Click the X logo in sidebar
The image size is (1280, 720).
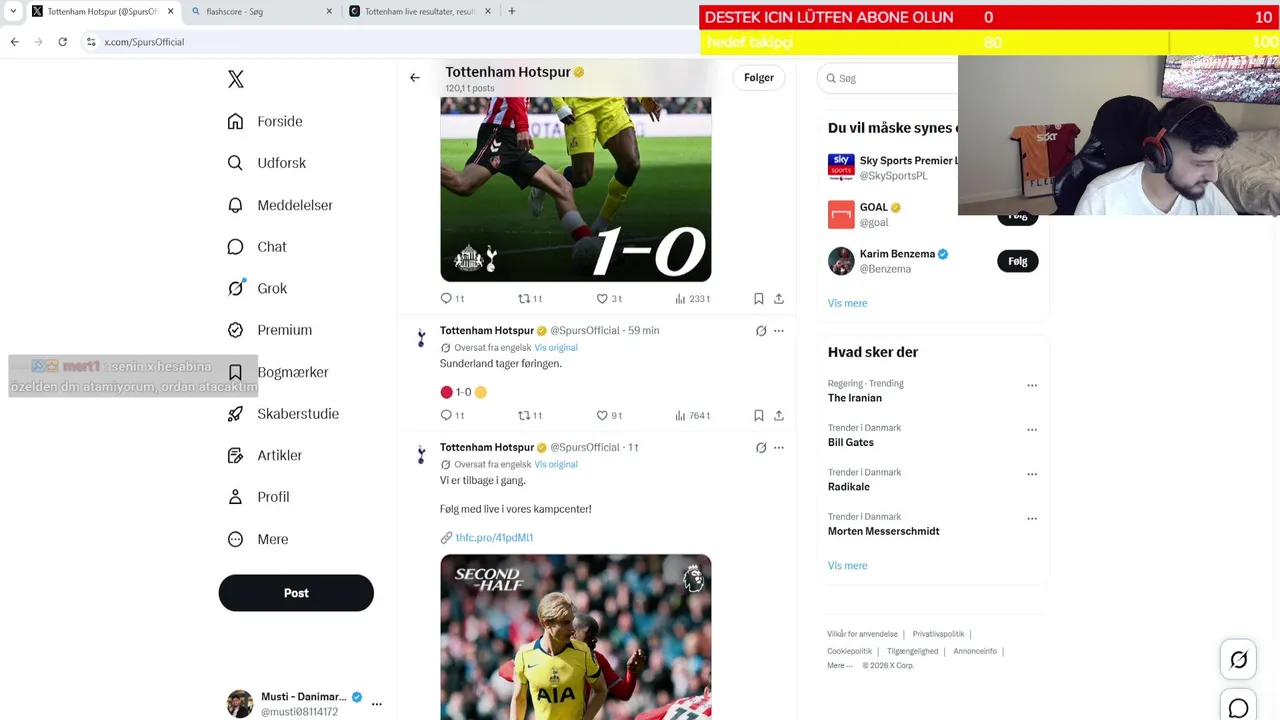[x=236, y=79]
